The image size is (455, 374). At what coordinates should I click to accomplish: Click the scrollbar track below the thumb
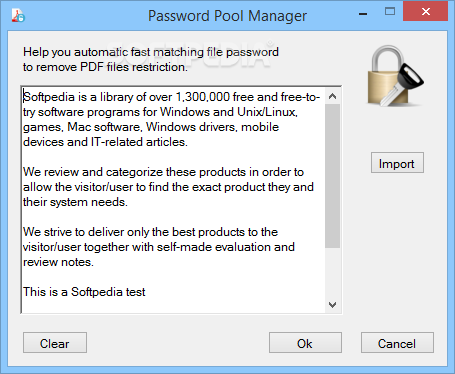coord(332,273)
